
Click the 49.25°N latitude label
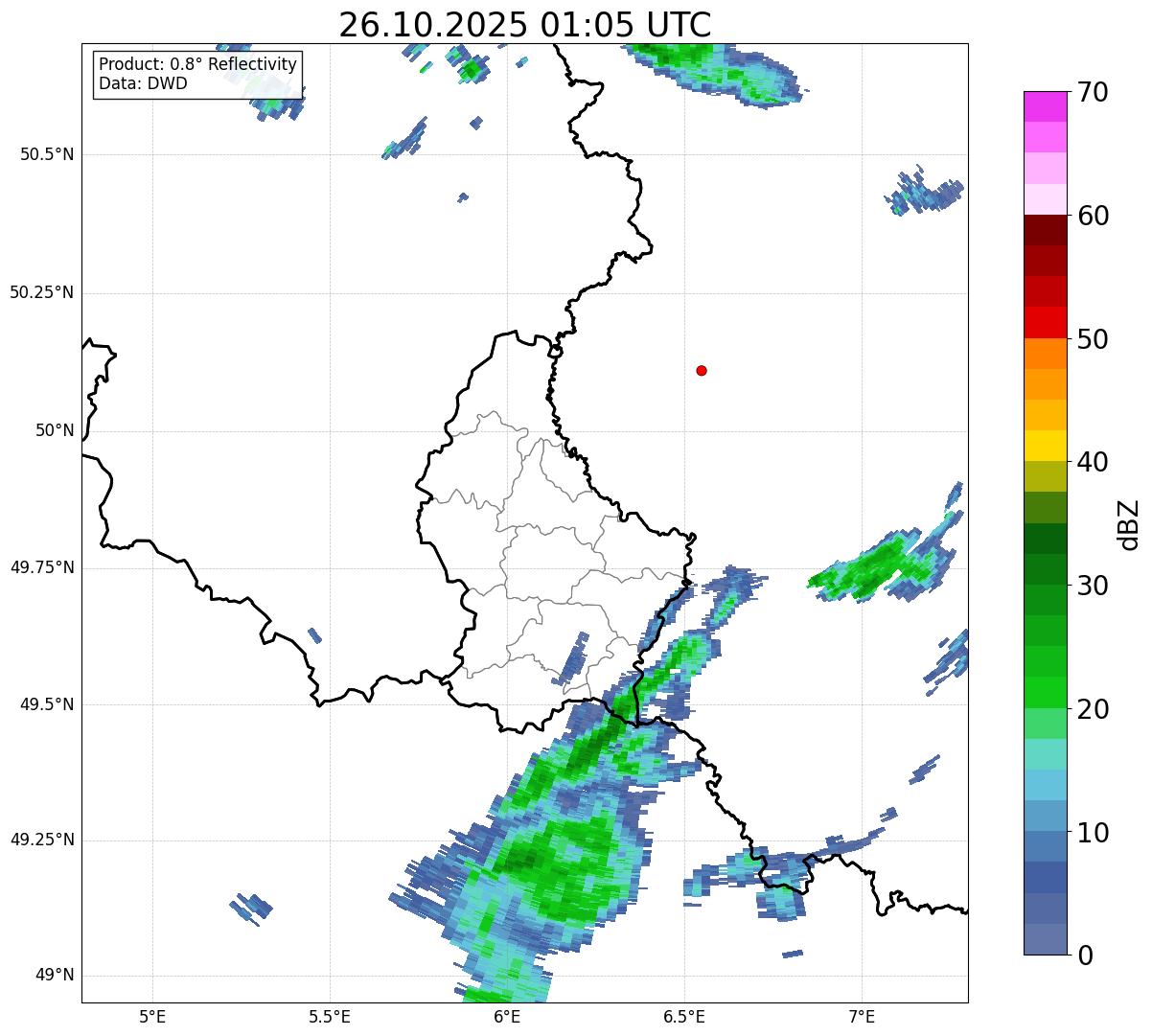tap(42, 840)
